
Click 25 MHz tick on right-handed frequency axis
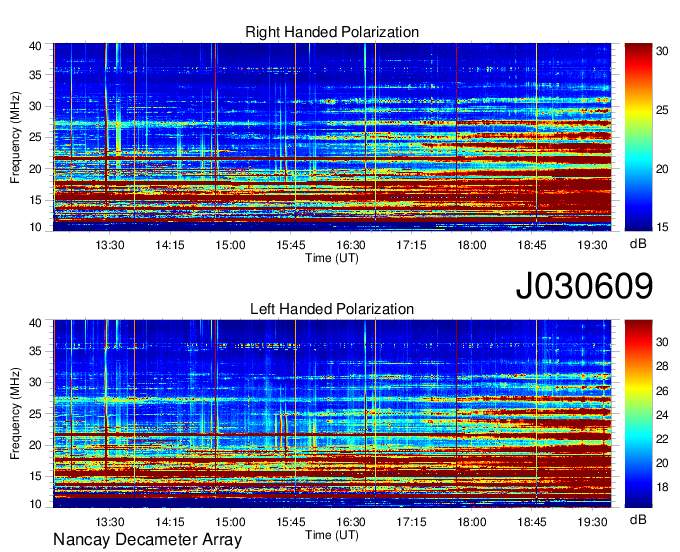pos(35,137)
